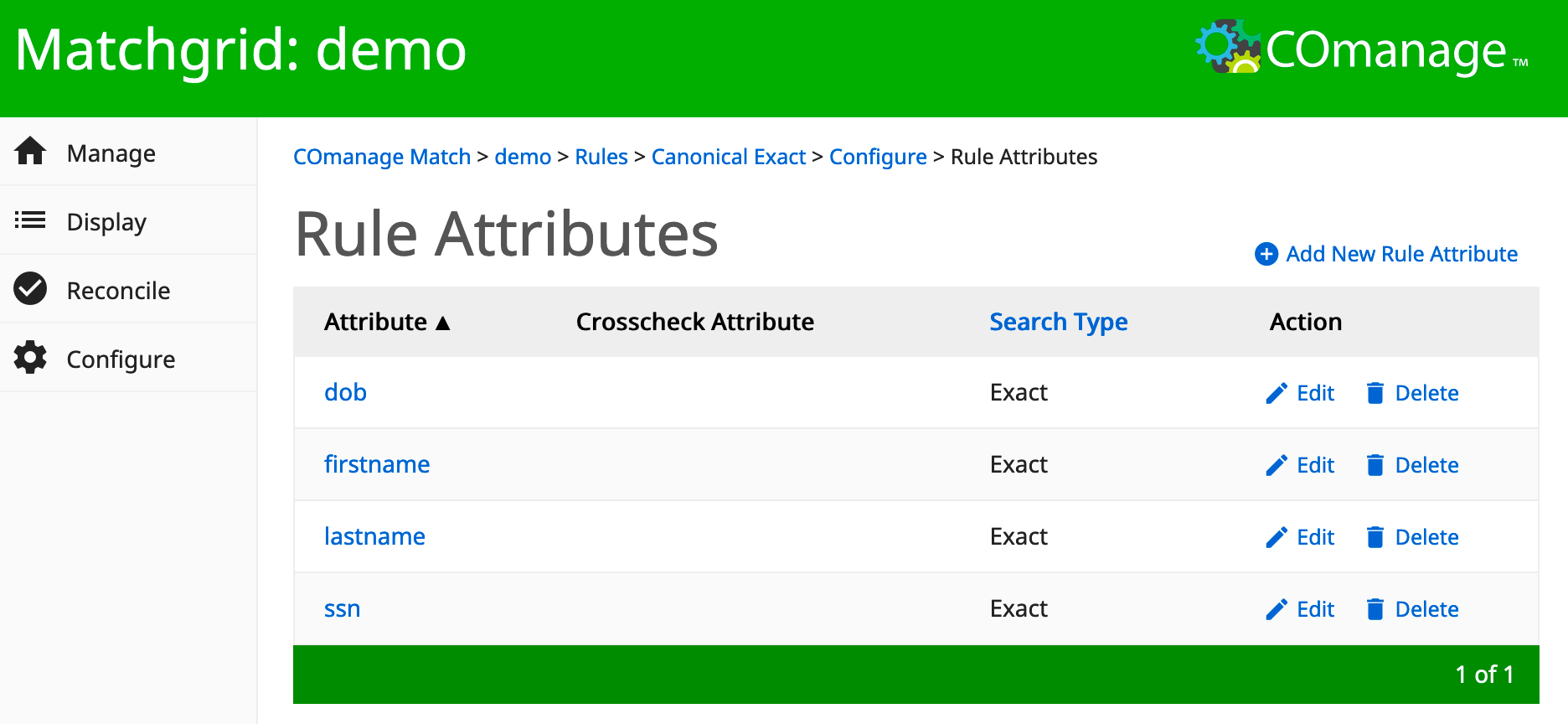The height and width of the screenshot is (724, 1568).
Task: Open the Manage sidebar menu item
Action: tap(128, 152)
